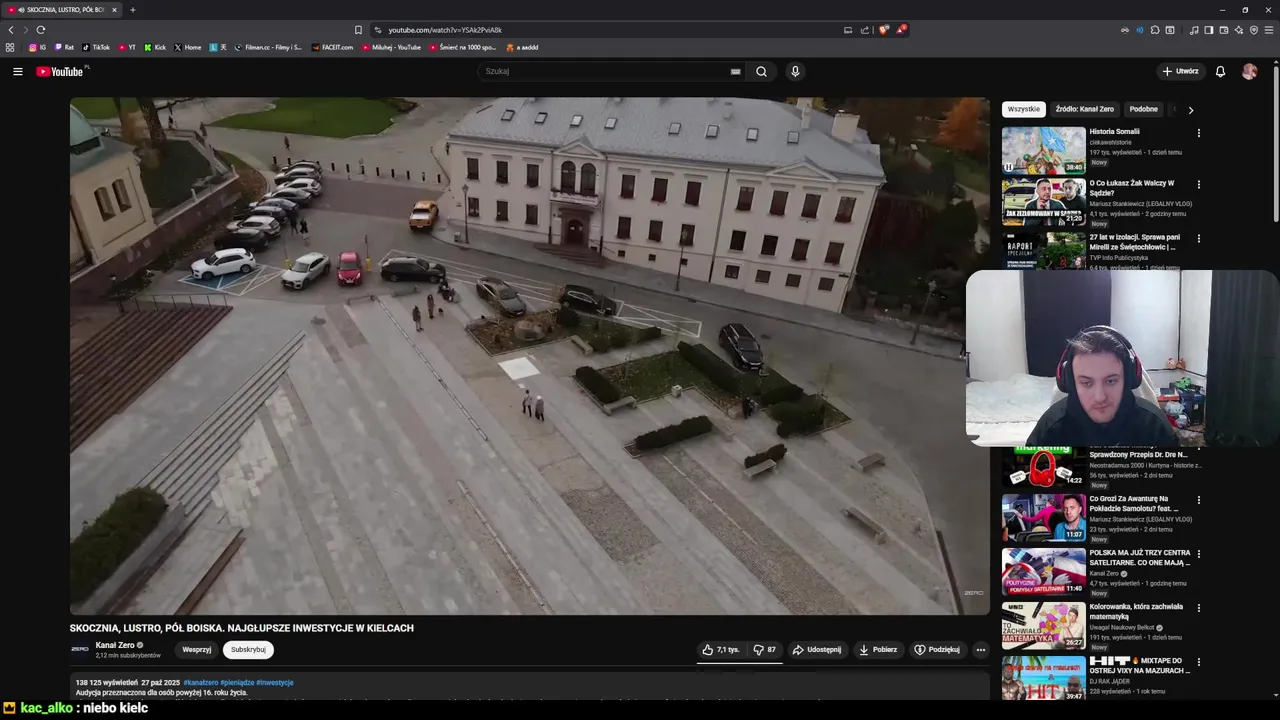Click the cast screen icon in address bar
This screenshot has height=720, width=1280.
point(848,30)
